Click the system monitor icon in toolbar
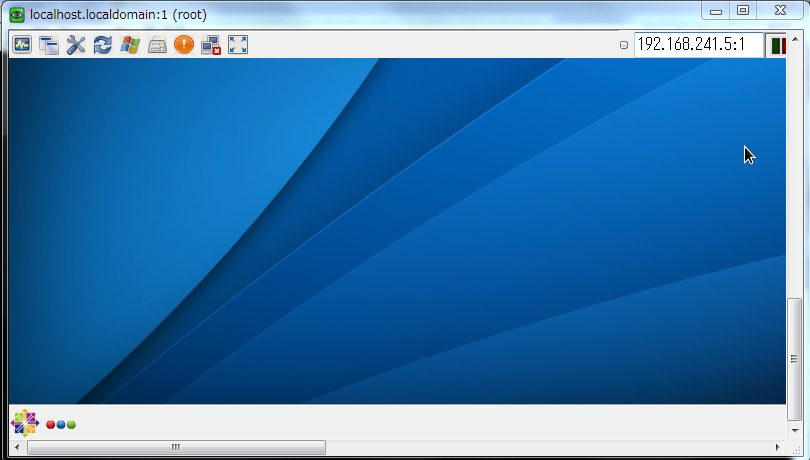This screenshot has width=810, height=460. (22, 45)
